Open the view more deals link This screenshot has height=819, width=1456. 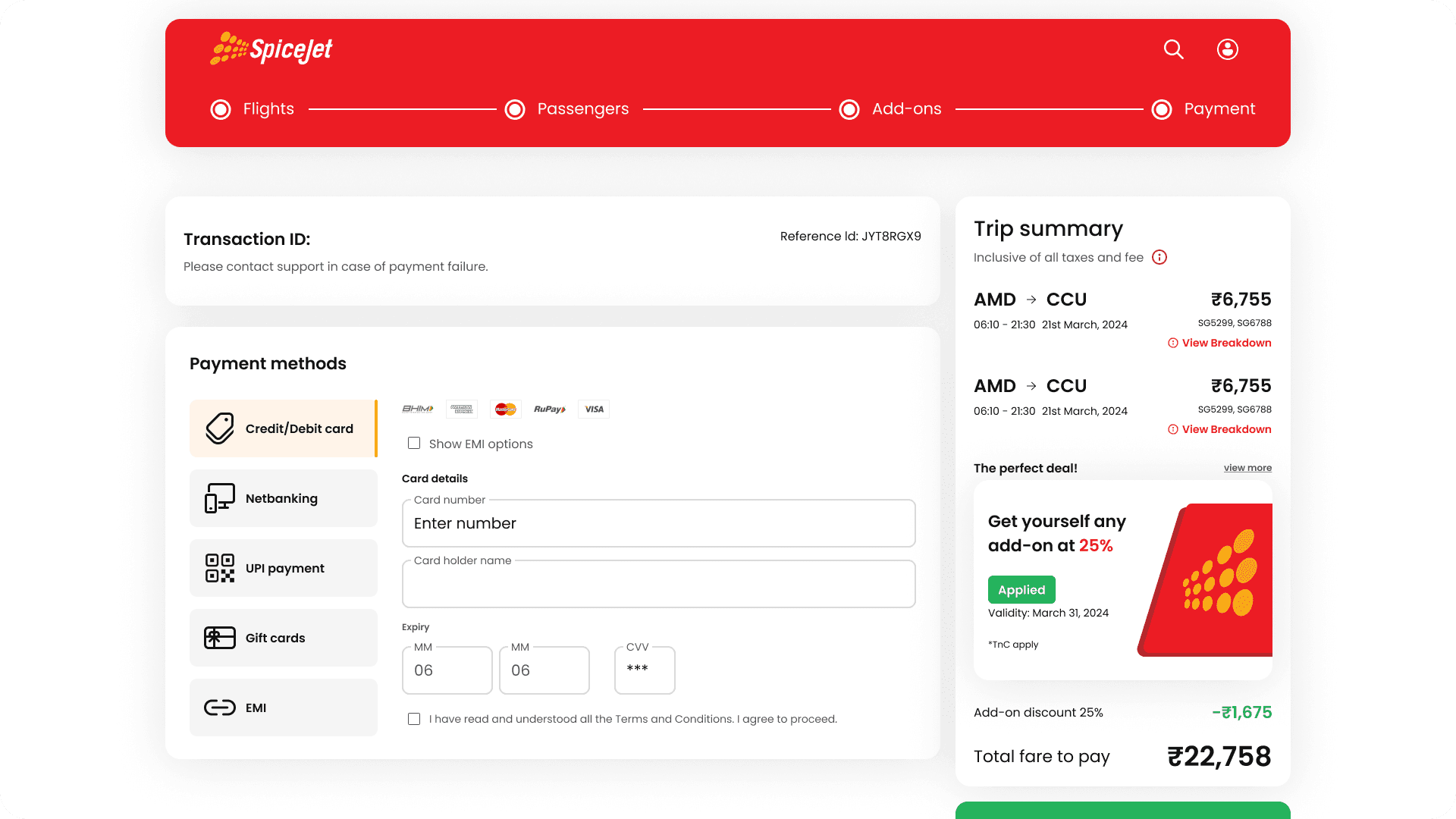(x=1247, y=468)
